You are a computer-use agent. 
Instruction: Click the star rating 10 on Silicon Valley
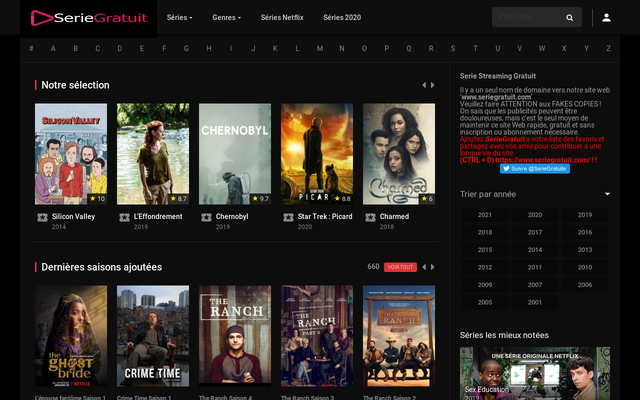coord(97,199)
